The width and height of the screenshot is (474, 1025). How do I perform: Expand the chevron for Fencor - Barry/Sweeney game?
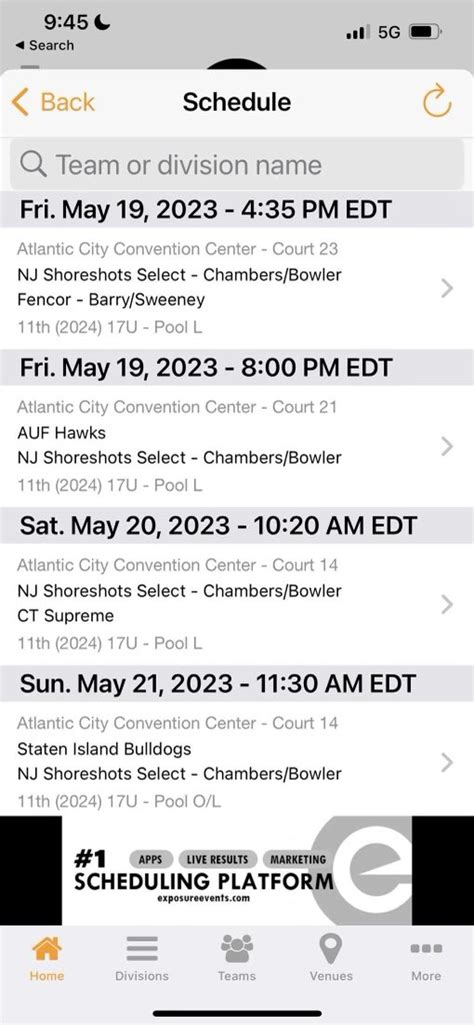point(447,288)
